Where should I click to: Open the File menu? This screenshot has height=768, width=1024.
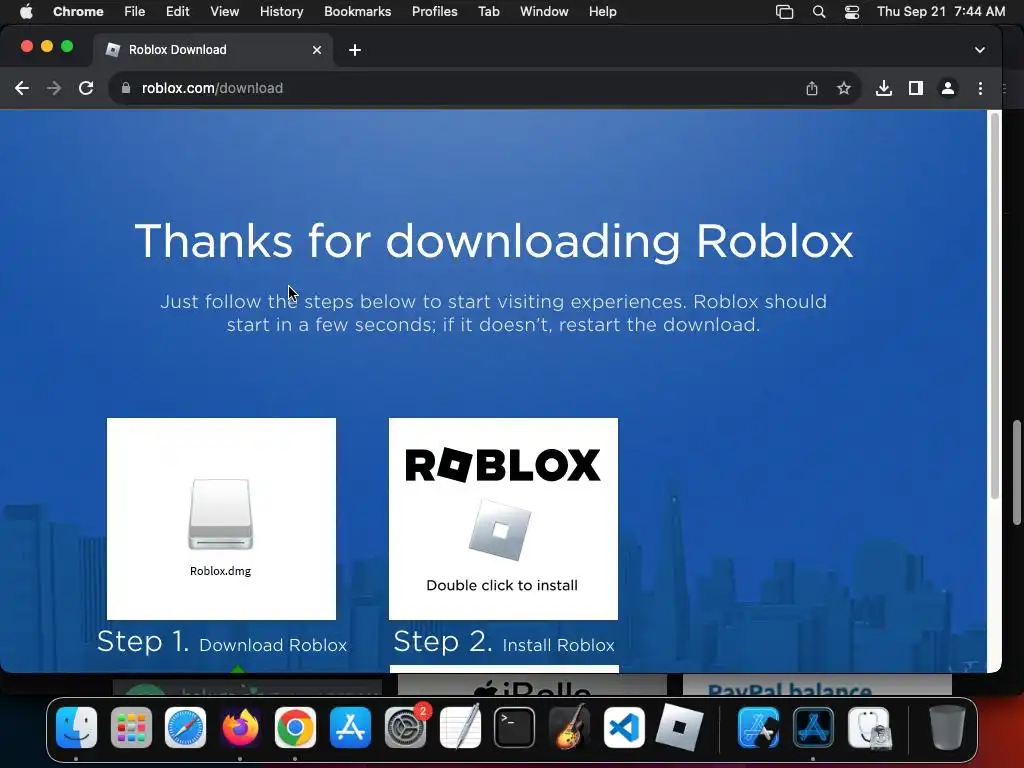pyautogui.click(x=135, y=12)
